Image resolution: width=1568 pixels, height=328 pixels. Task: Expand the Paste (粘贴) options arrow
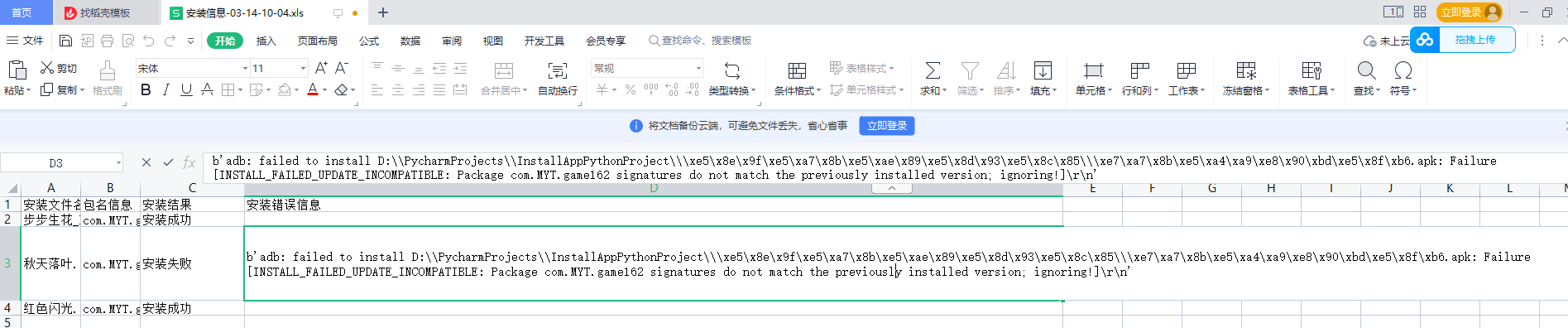(x=28, y=91)
